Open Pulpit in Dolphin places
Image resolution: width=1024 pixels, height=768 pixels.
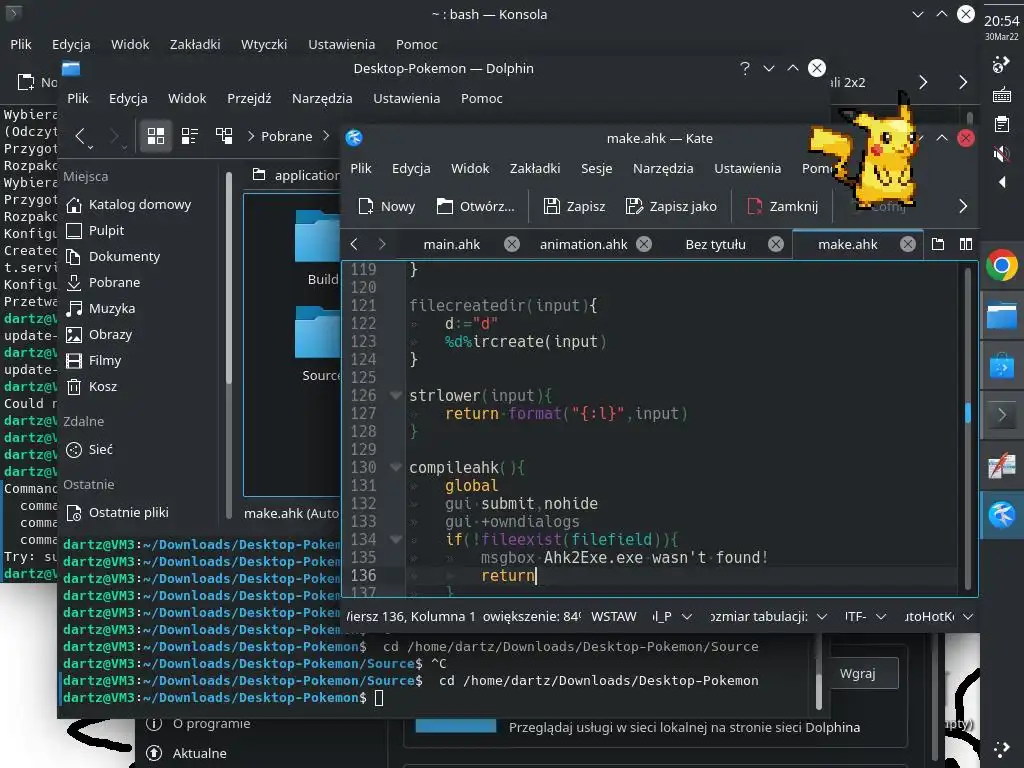95,231
